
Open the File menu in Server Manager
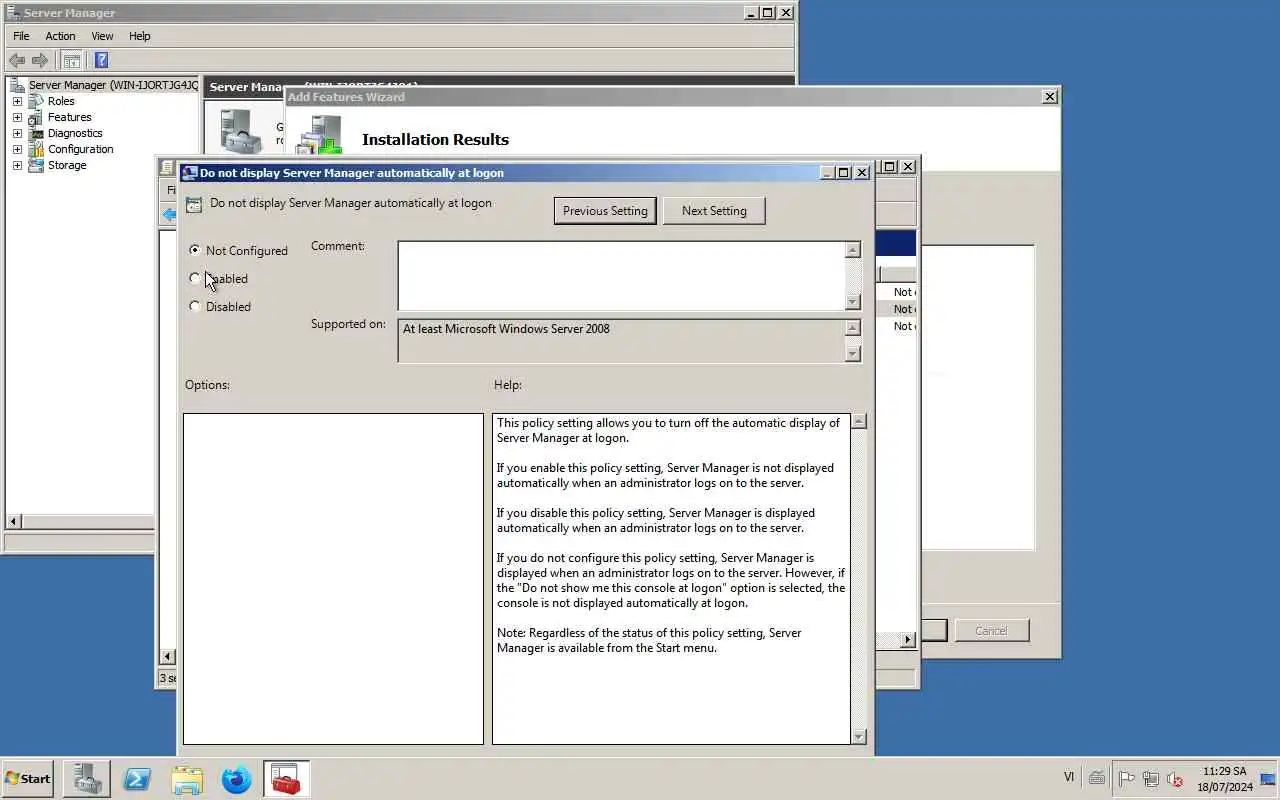point(21,36)
